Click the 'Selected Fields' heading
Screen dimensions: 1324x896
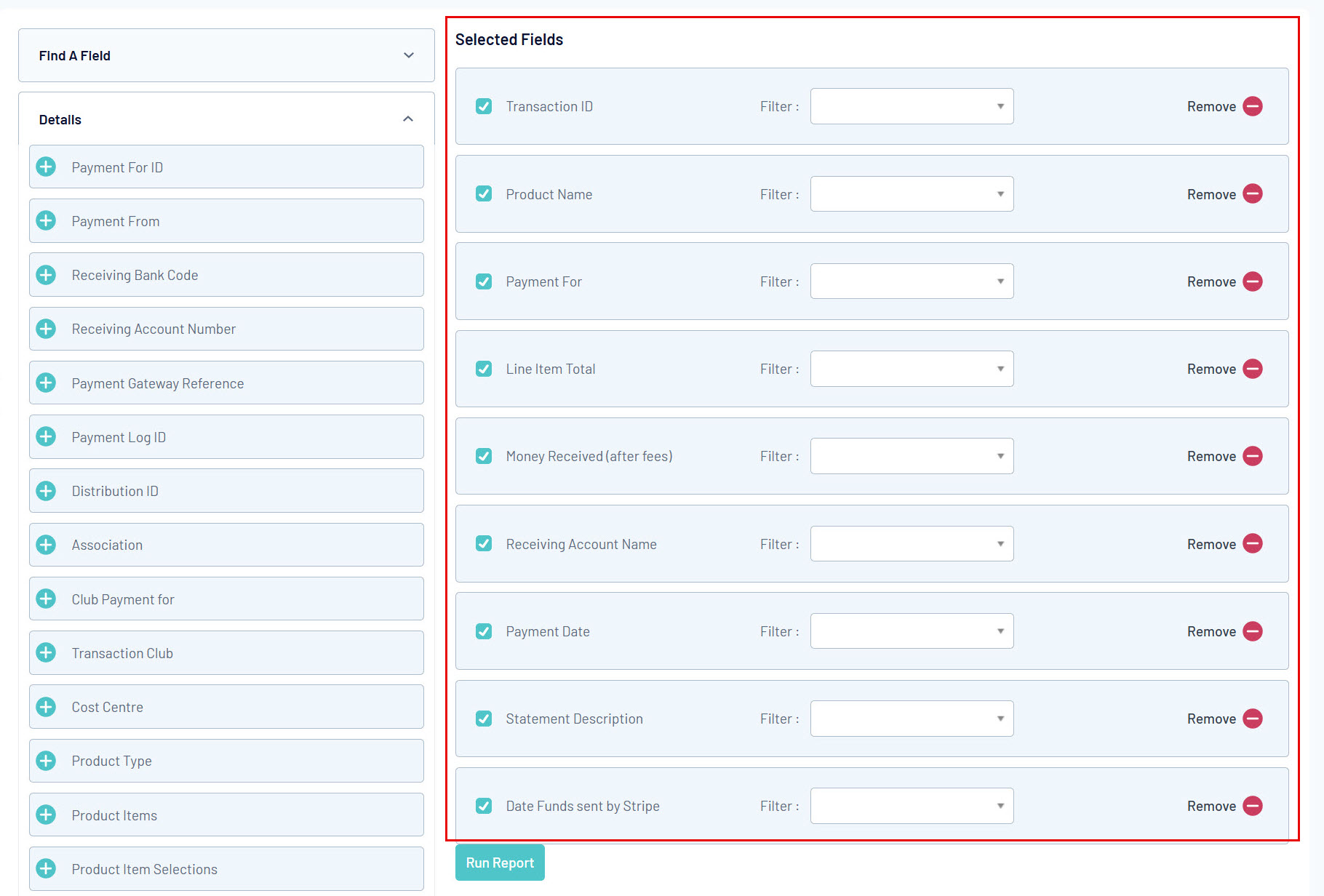[509, 39]
